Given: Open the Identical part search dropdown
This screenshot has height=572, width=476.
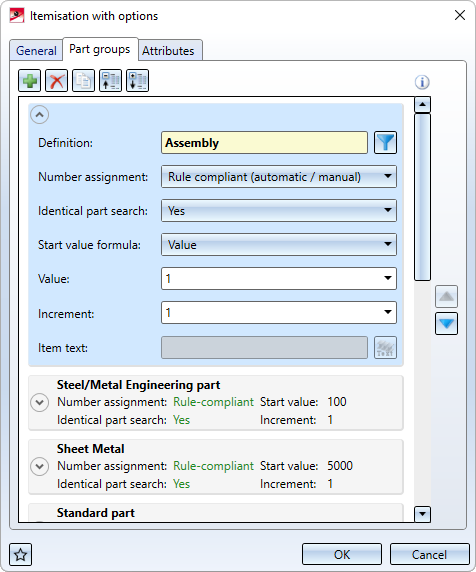Looking at the screenshot, I should (279, 211).
